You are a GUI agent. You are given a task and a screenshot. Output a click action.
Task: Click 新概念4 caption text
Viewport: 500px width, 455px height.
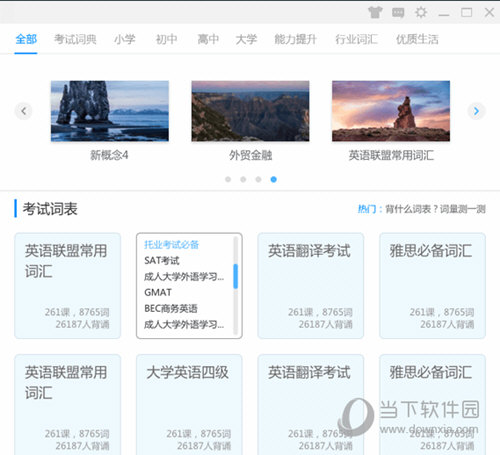(x=109, y=155)
